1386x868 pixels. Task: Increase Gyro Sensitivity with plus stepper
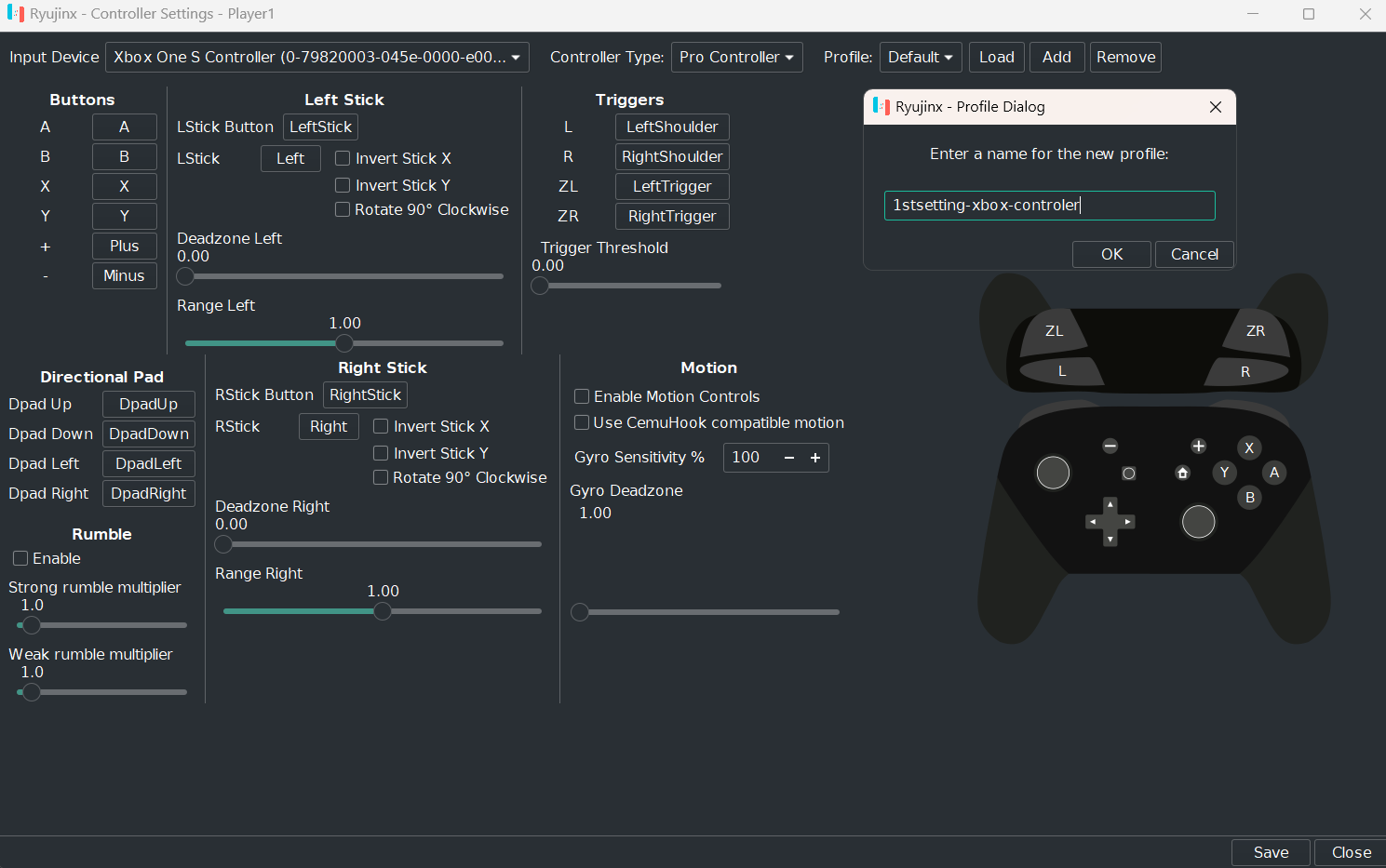point(815,458)
